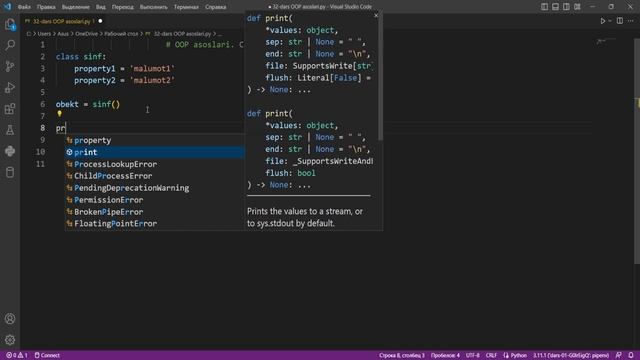The image size is (640, 360).
Task: Open the Вид menu
Action: coord(100,7)
